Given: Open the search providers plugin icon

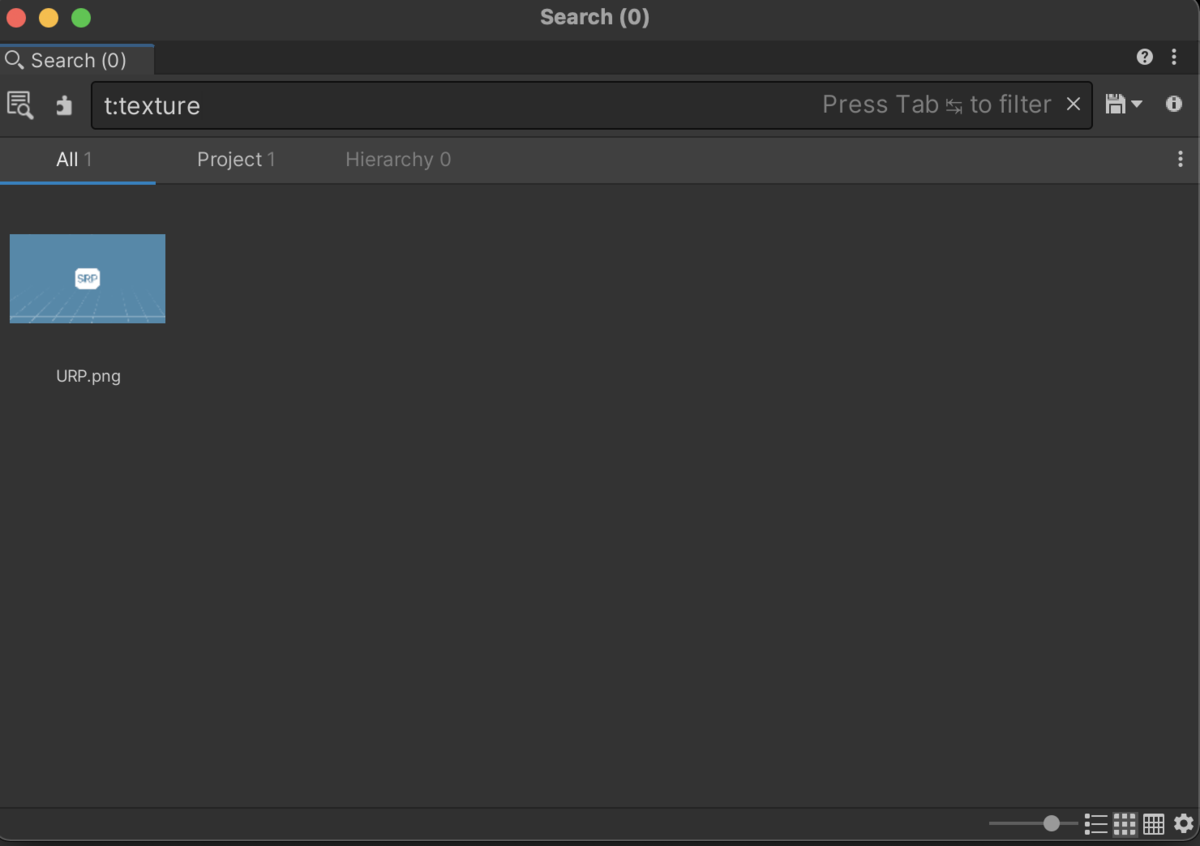Looking at the screenshot, I should point(64,105).
